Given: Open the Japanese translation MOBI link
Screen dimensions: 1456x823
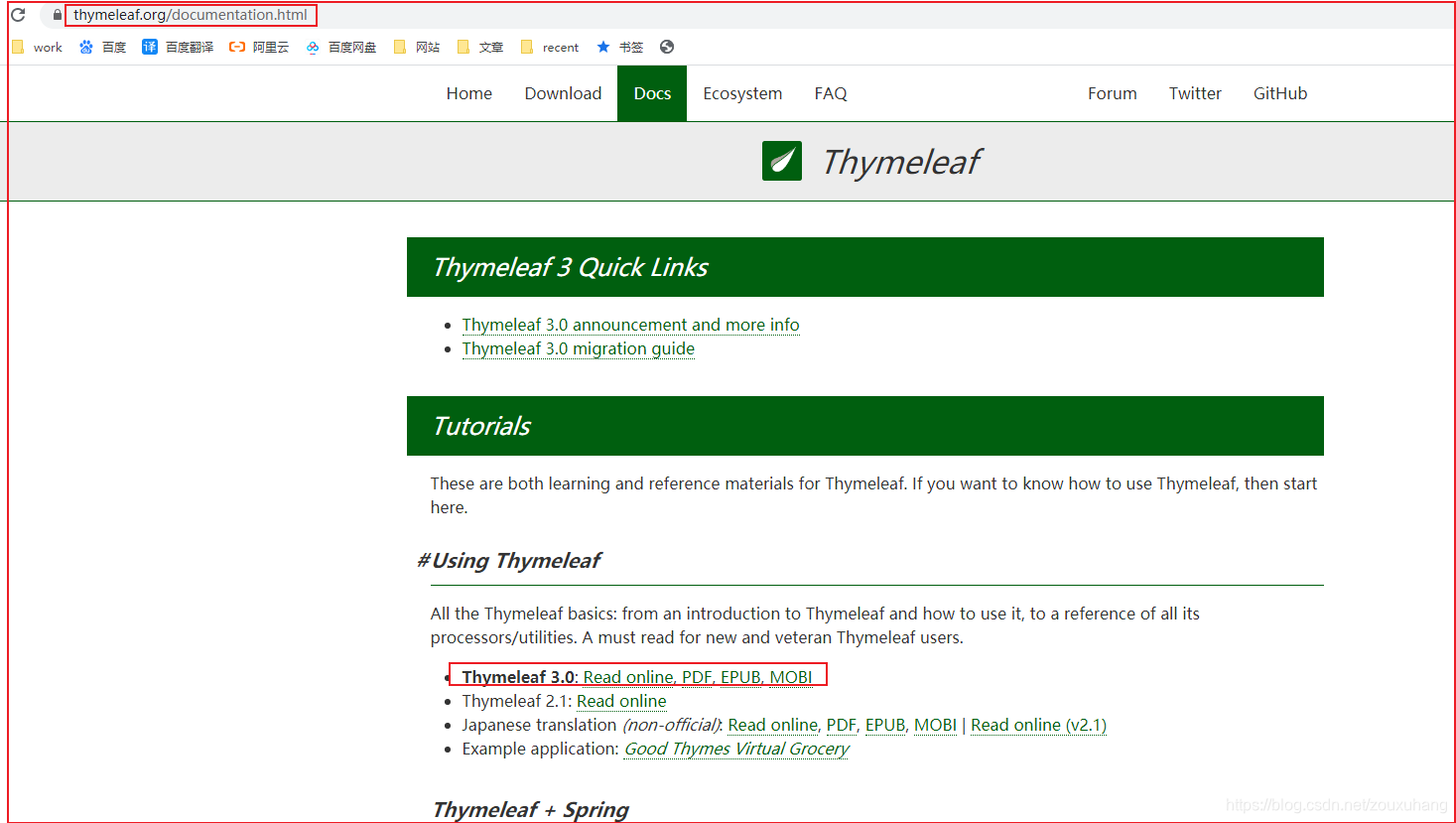Looking at the screenshot, I should click(935, 725).
